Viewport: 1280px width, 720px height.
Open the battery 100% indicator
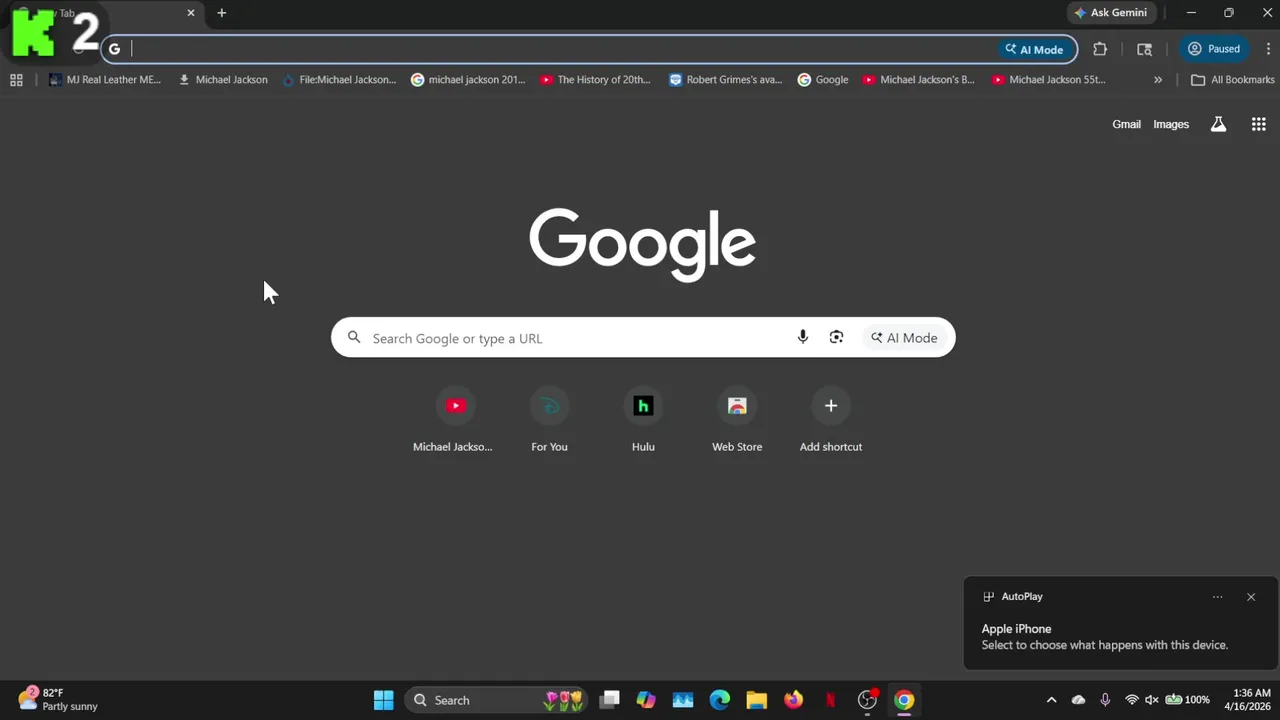click(1188, 700)
